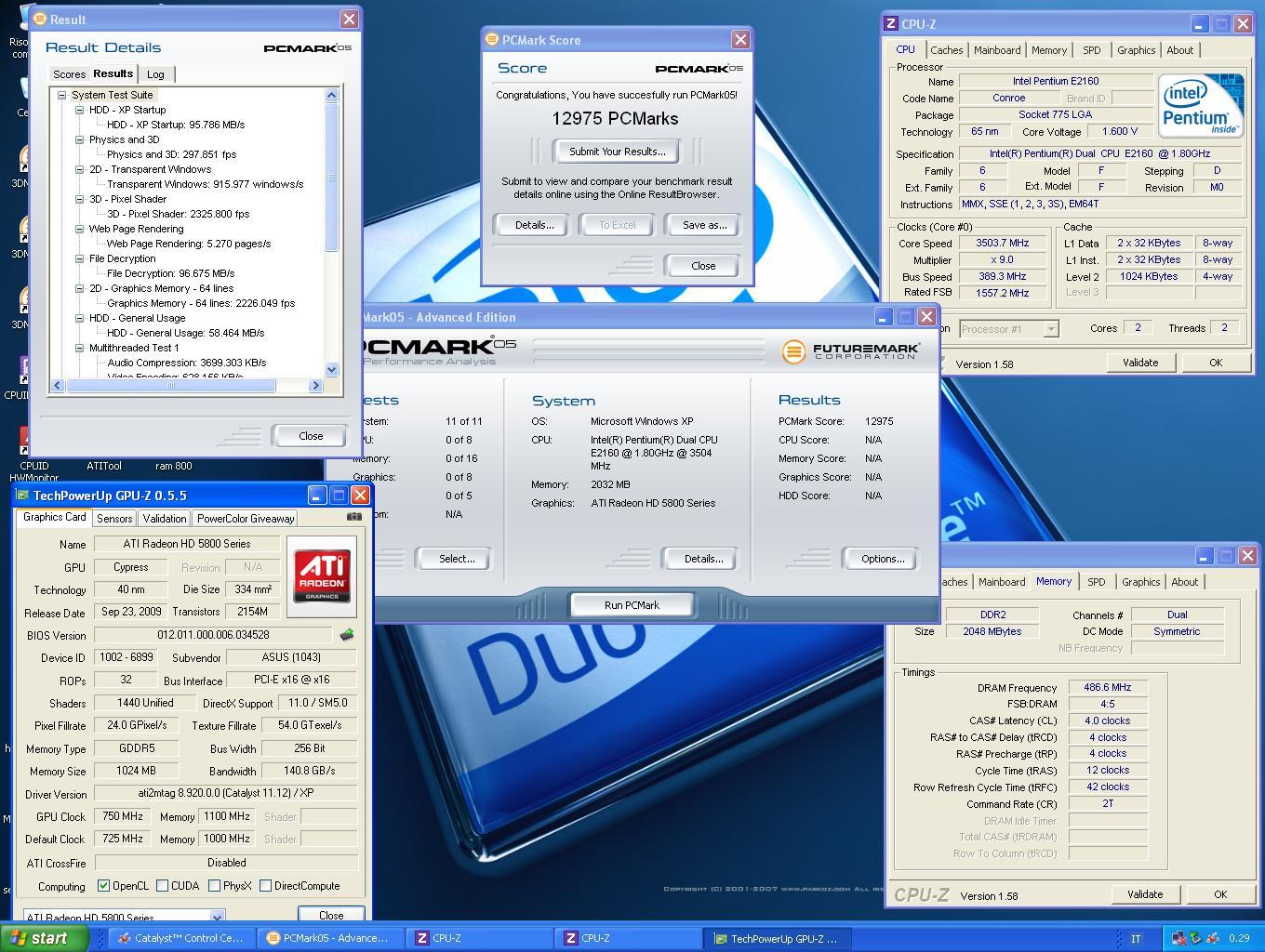The height and width of the screenshot is (952, 1265).
Task: Click the Safely Remove Hardware tray icon
Action: 1195,938
